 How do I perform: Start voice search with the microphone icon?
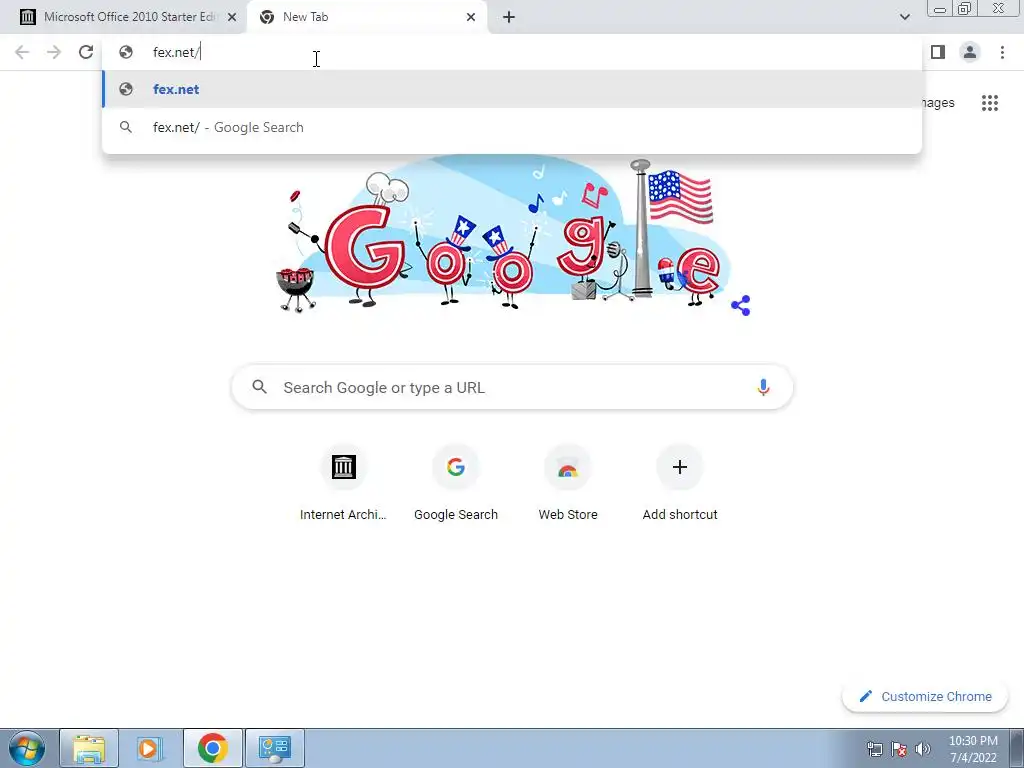point(763,387)
